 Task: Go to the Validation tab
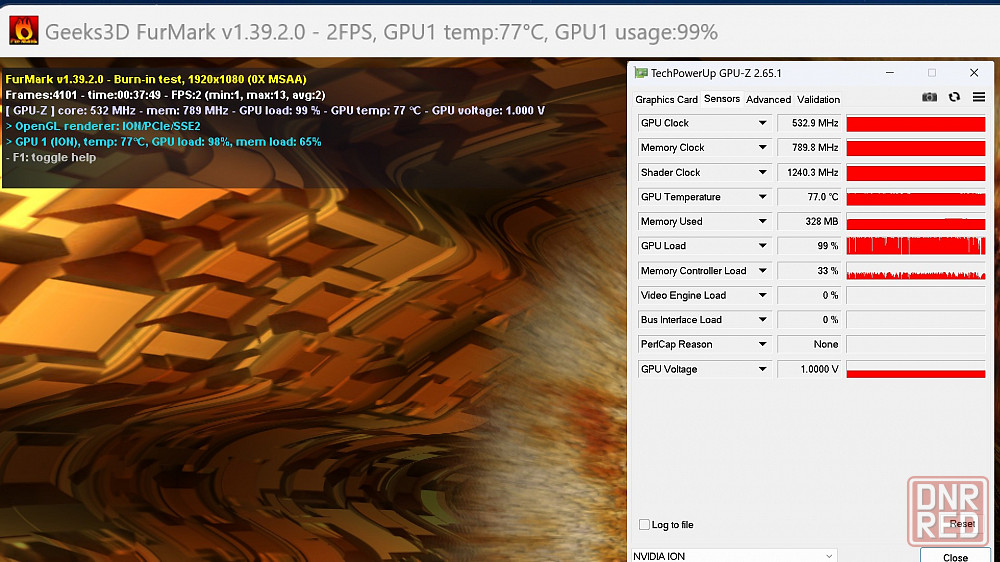(818, 100)
